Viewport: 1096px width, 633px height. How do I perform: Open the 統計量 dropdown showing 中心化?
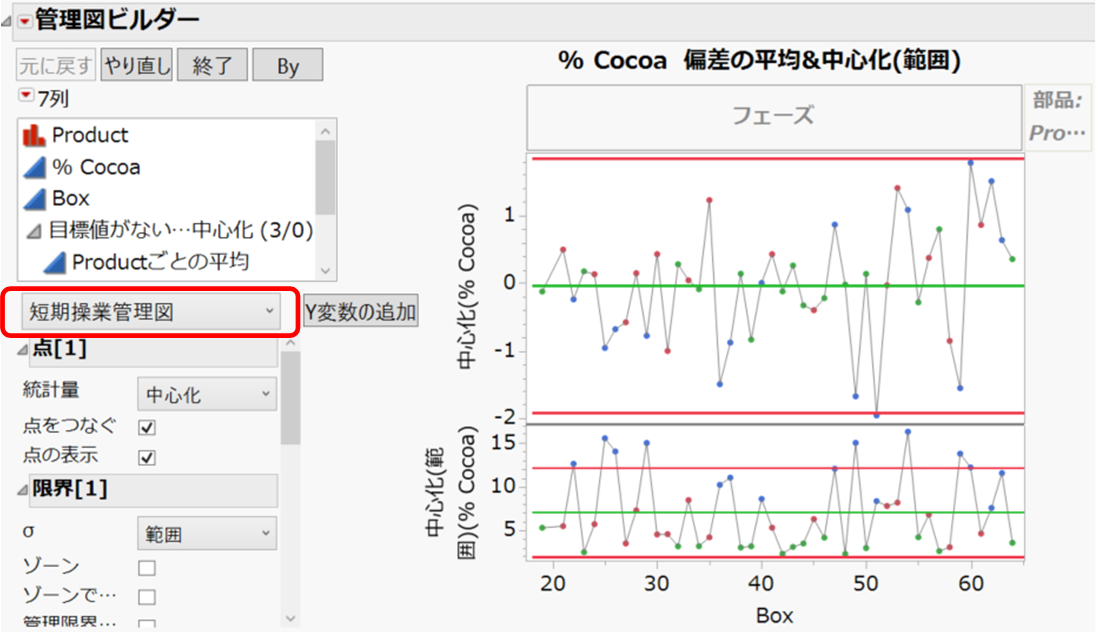click(x=205, y=394)
